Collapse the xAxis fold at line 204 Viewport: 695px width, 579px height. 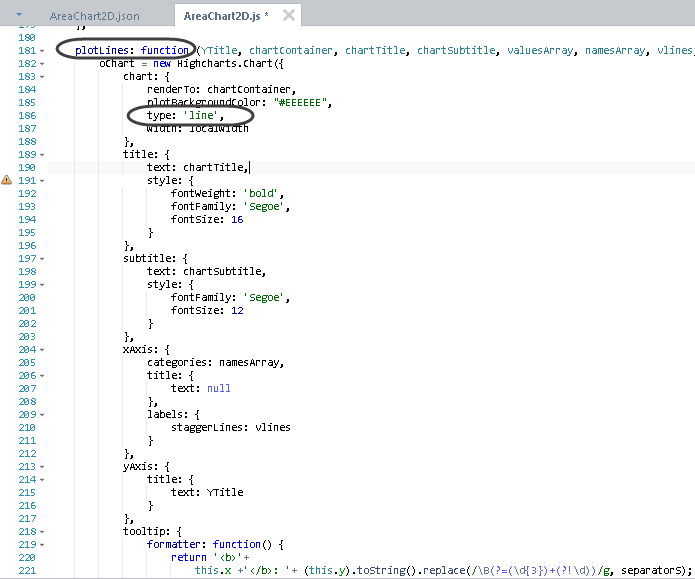coord(42,350)
